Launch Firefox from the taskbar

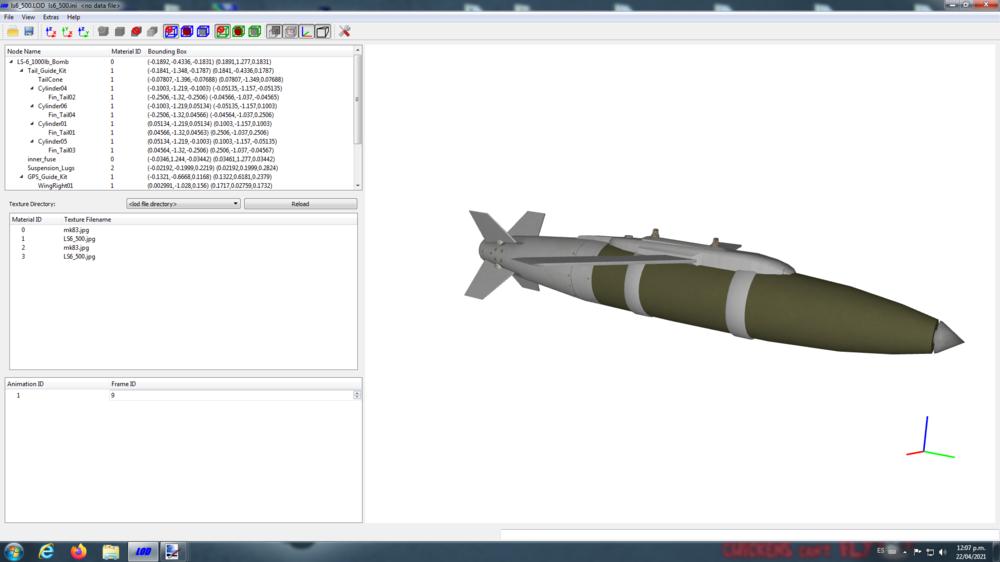78,551
